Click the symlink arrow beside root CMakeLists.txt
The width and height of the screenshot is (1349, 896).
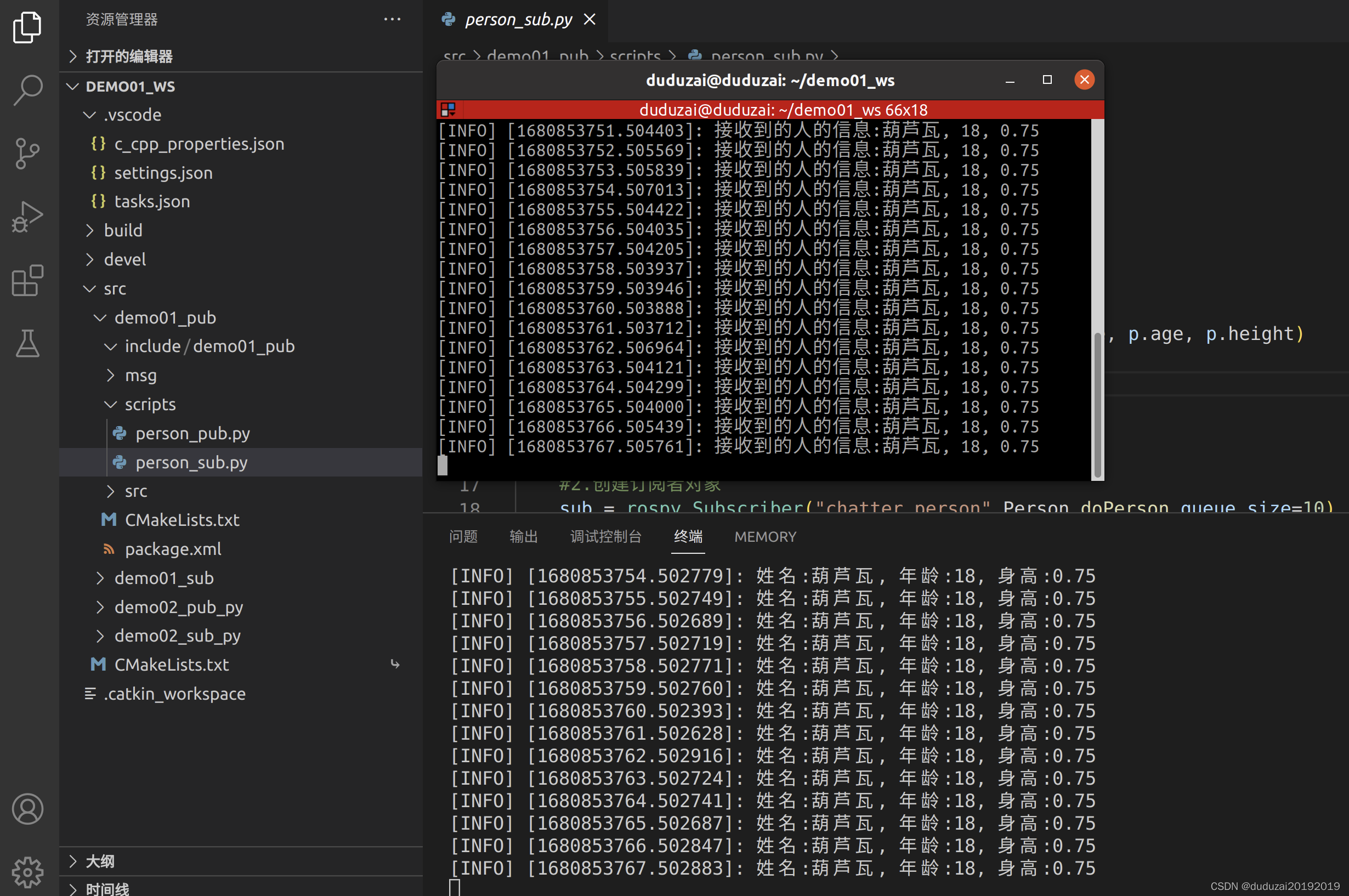coord(395,664)
